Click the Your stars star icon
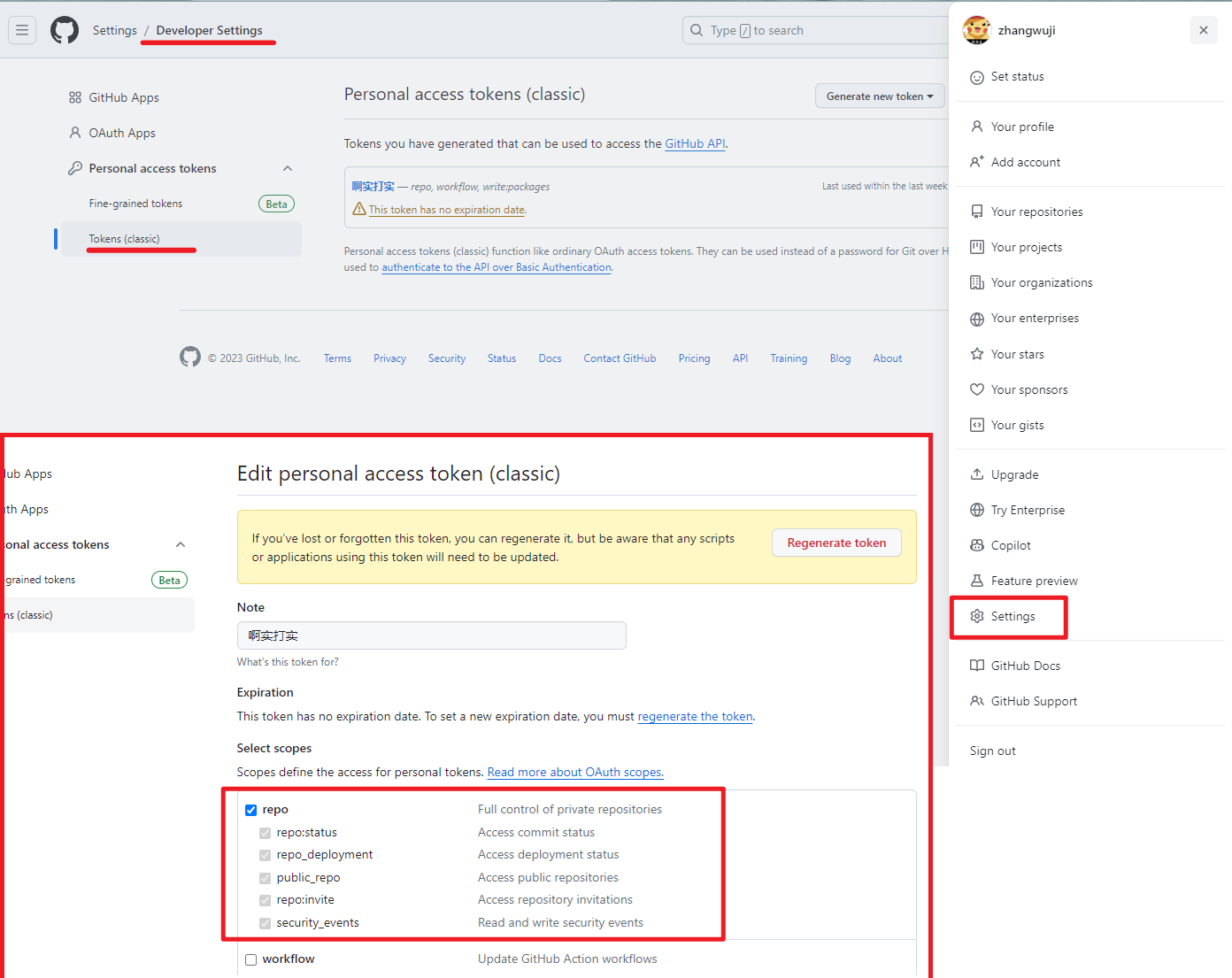 coord(977,354)
